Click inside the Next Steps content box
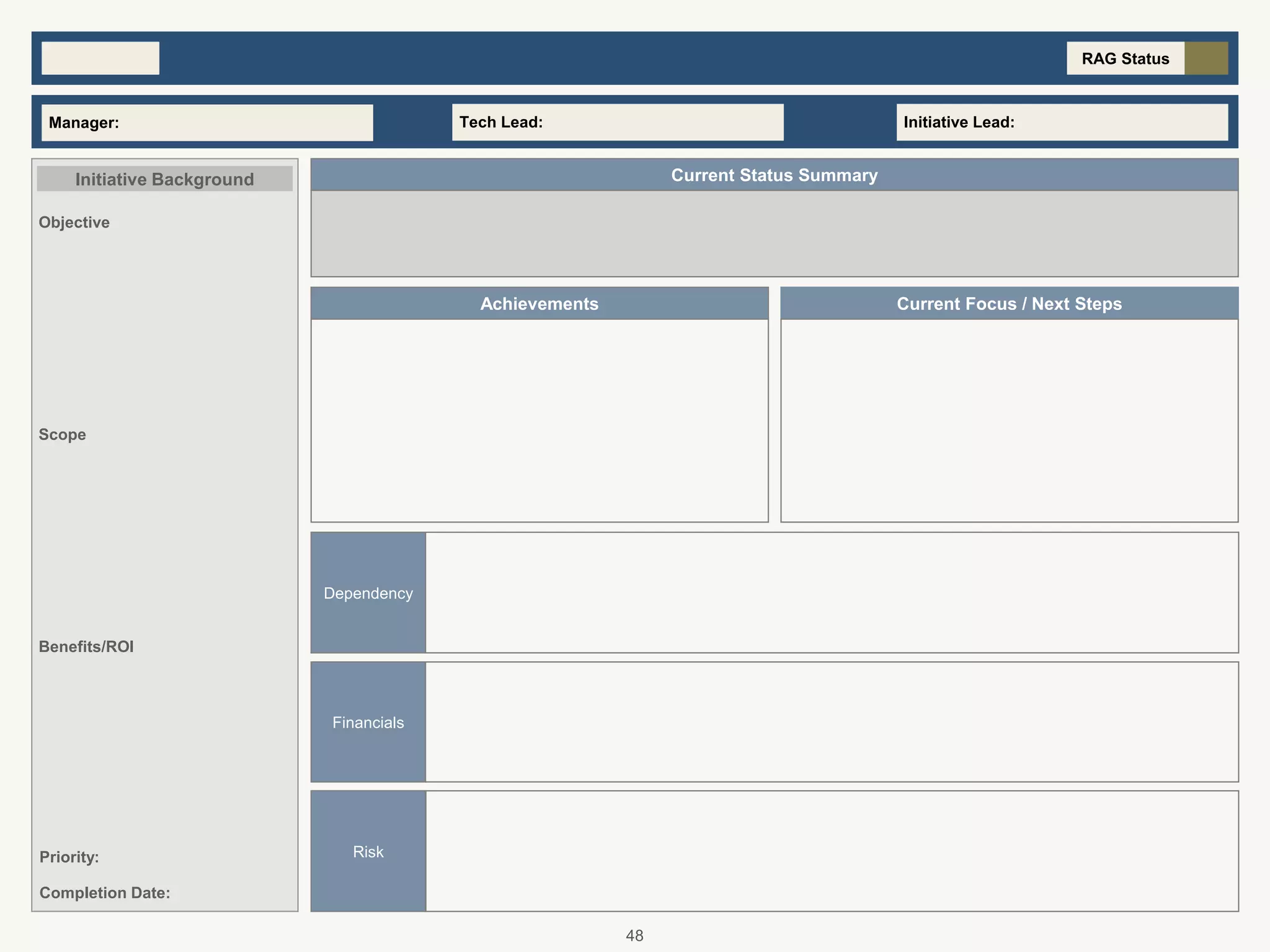 point(1010,421)
